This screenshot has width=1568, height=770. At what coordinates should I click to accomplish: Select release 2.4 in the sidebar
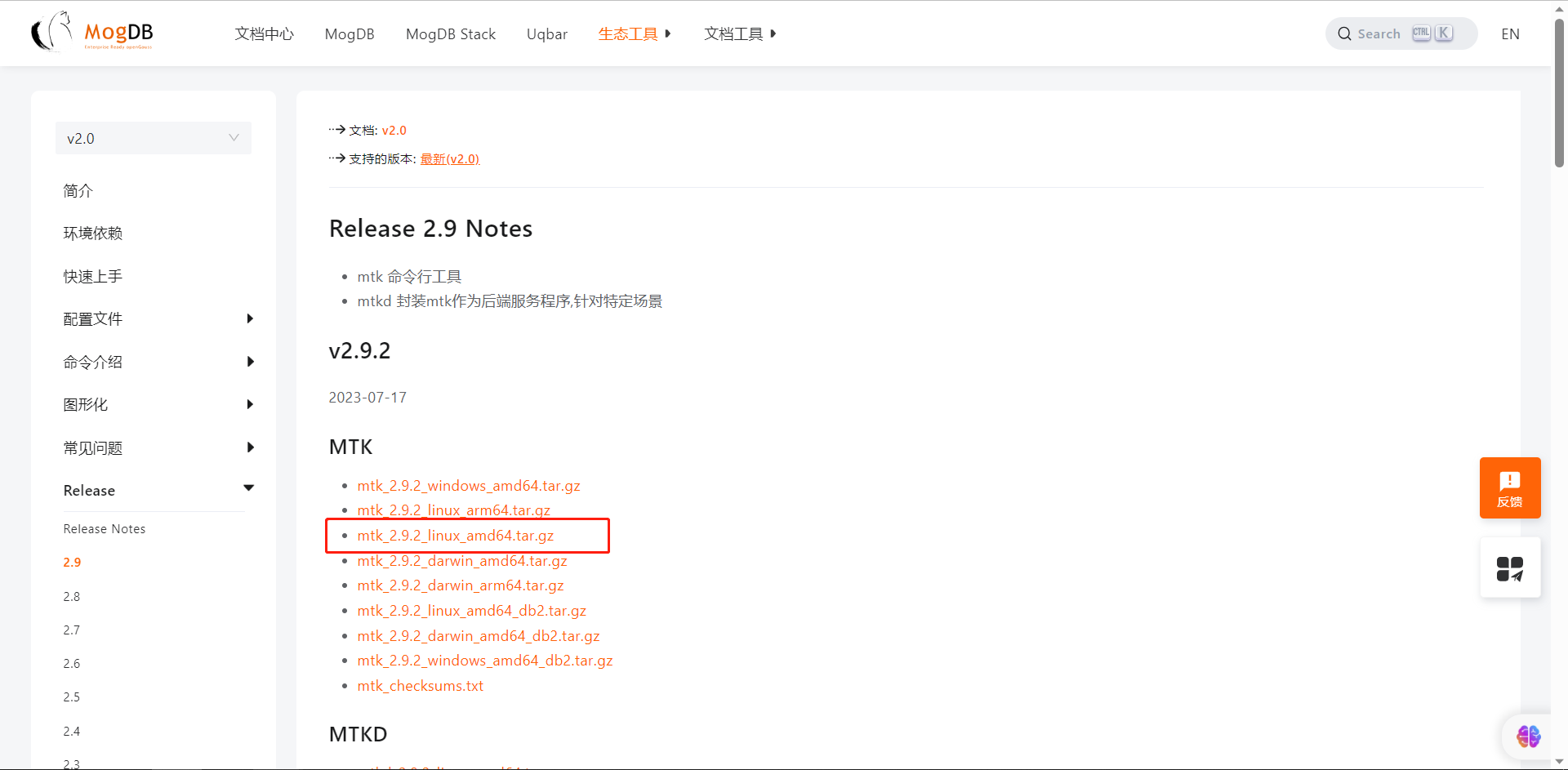click(x=72, y=731)
